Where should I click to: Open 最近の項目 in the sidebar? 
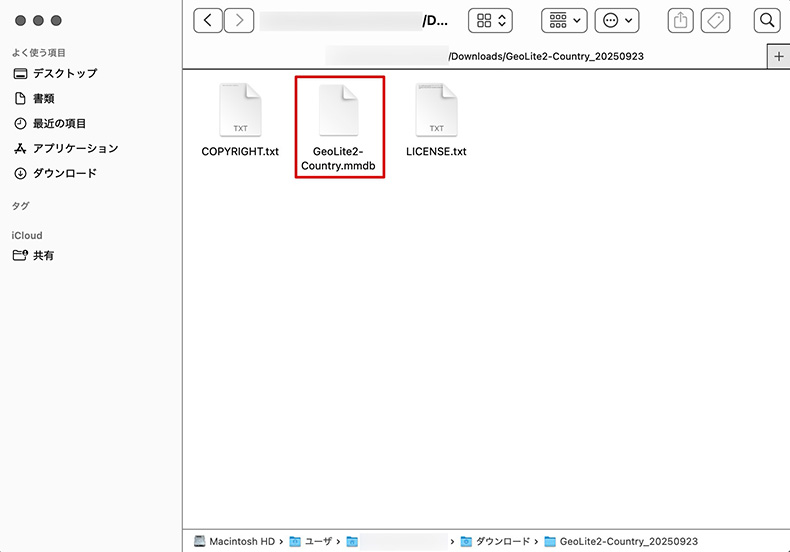pyautogui.click(x=50, y=123)
